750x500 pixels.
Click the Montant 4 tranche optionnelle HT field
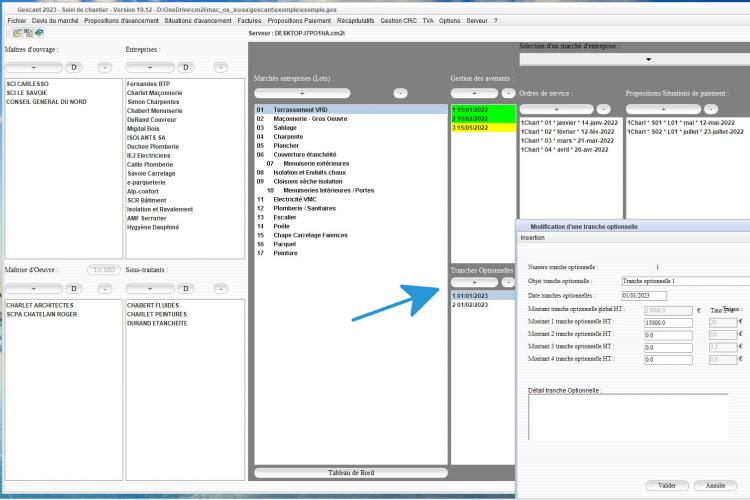point(668,360)
